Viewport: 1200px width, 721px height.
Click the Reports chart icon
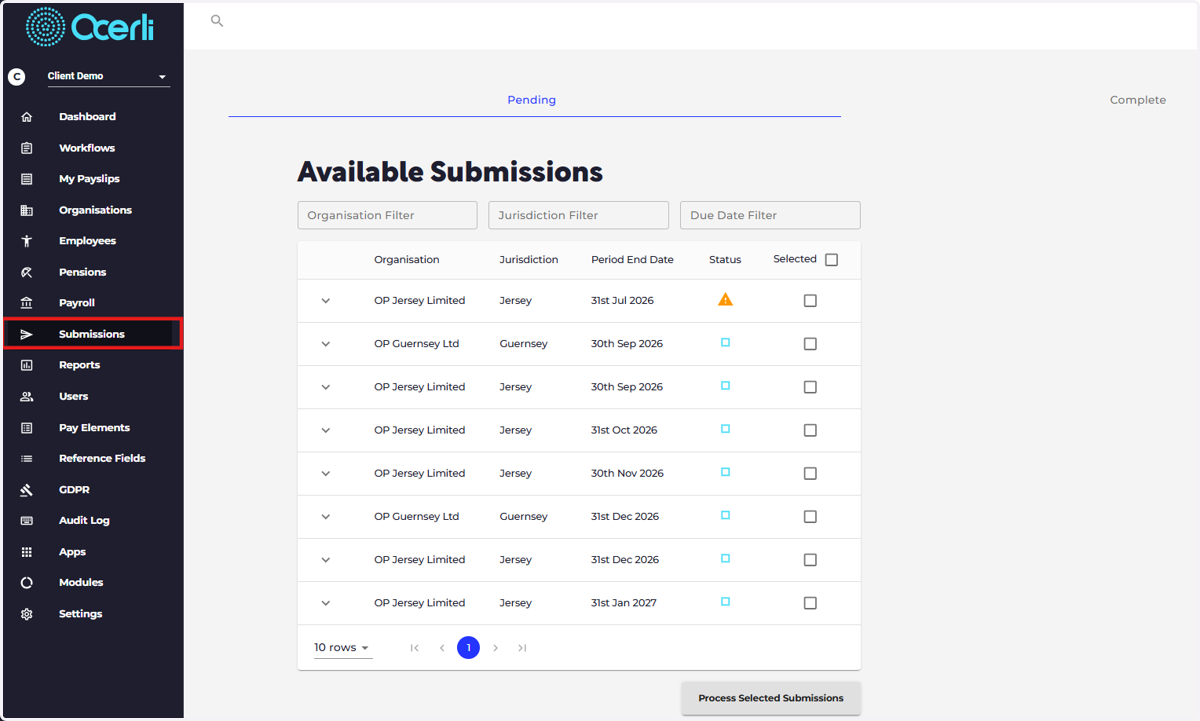pos(27,365)
